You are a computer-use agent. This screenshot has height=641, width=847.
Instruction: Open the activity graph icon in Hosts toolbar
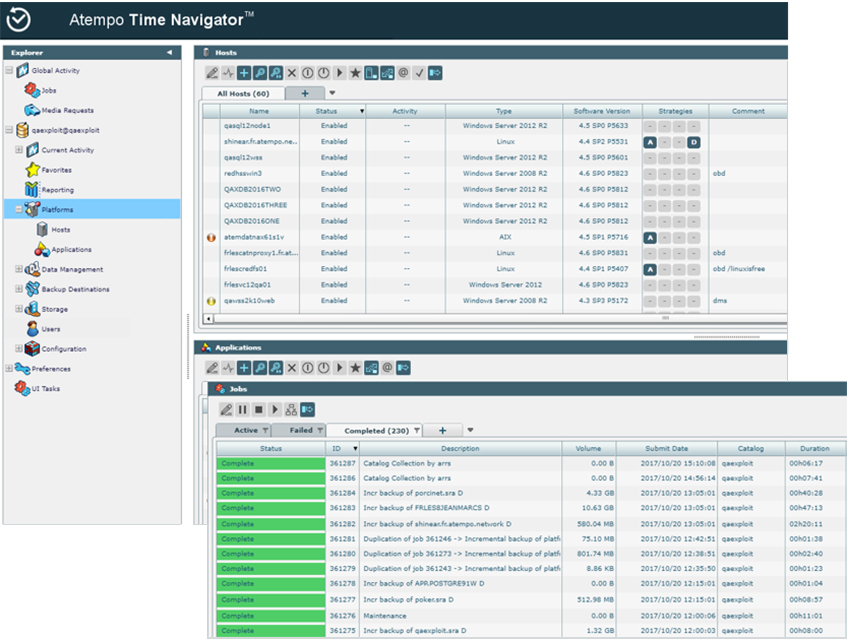227,72
